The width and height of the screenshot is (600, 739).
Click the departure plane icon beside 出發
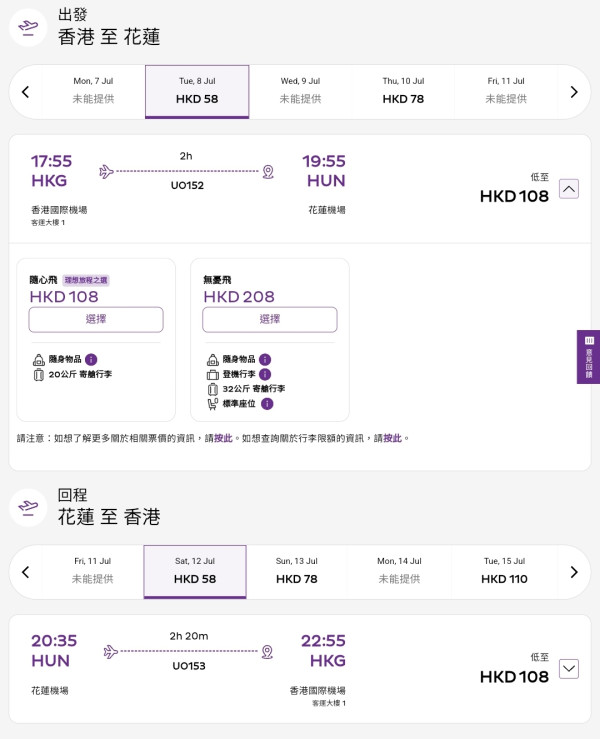pos(28,27)
